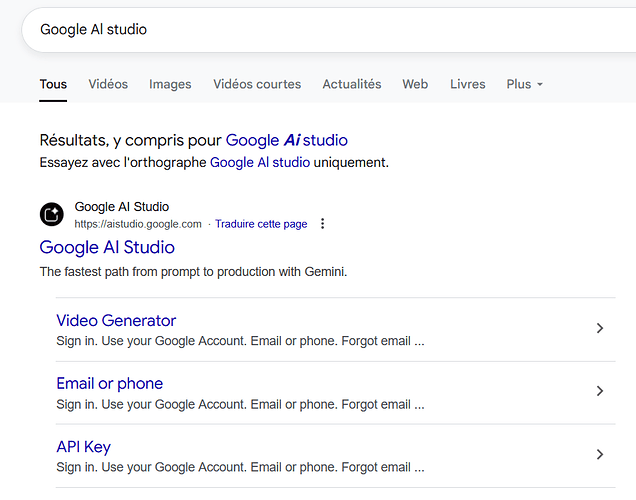
Task: Expand the Video Generator chevron arrow
Action: tap(599, 328)
